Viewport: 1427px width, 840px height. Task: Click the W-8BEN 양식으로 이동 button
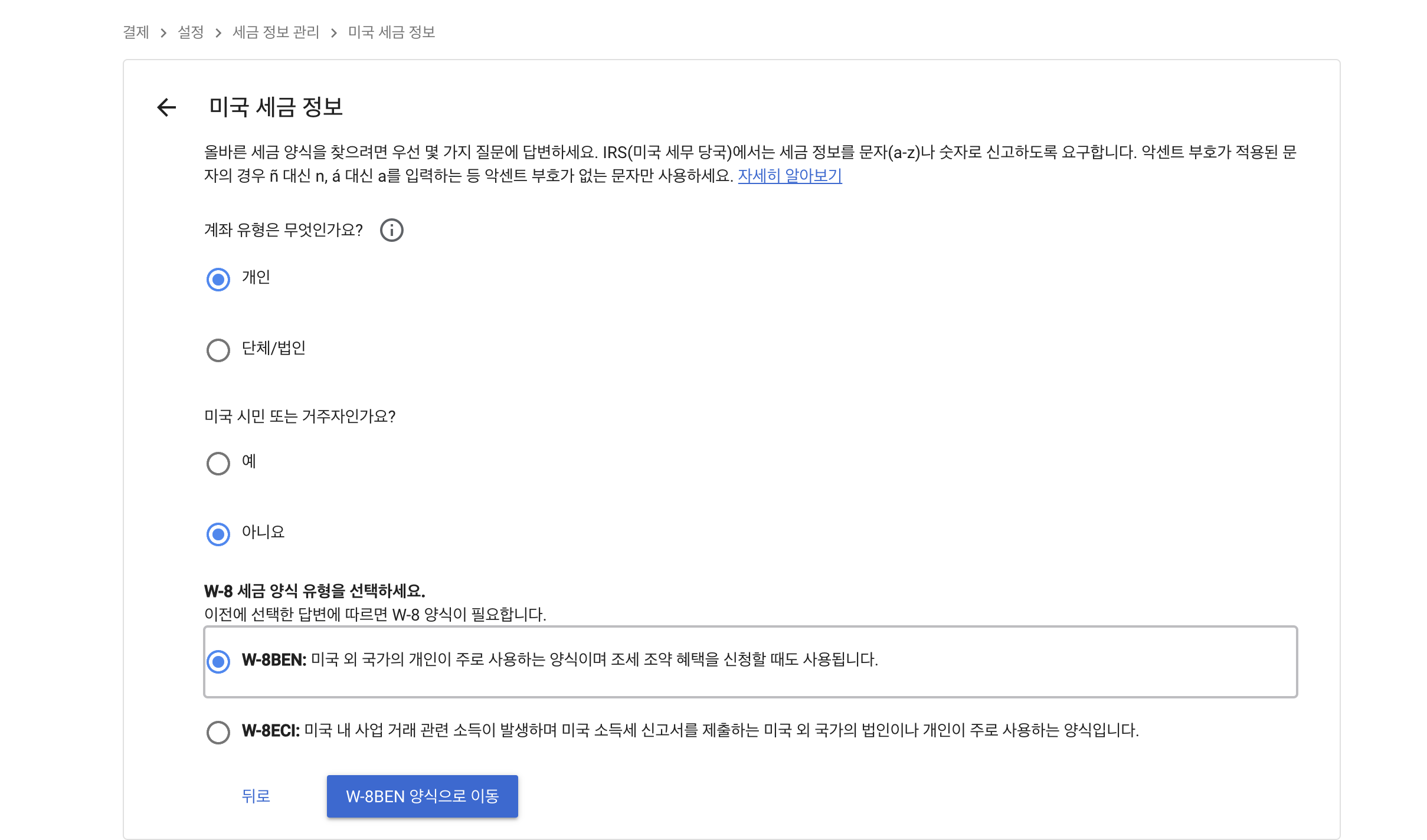click(x=423, y=796)
